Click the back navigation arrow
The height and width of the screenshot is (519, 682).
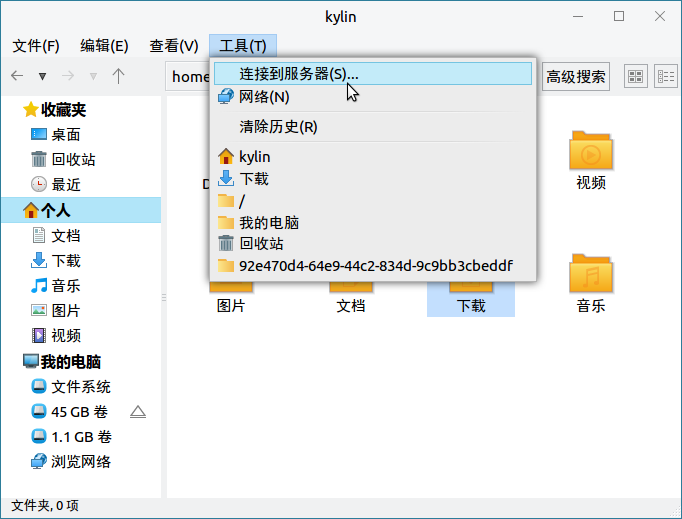tap(17, 76)
